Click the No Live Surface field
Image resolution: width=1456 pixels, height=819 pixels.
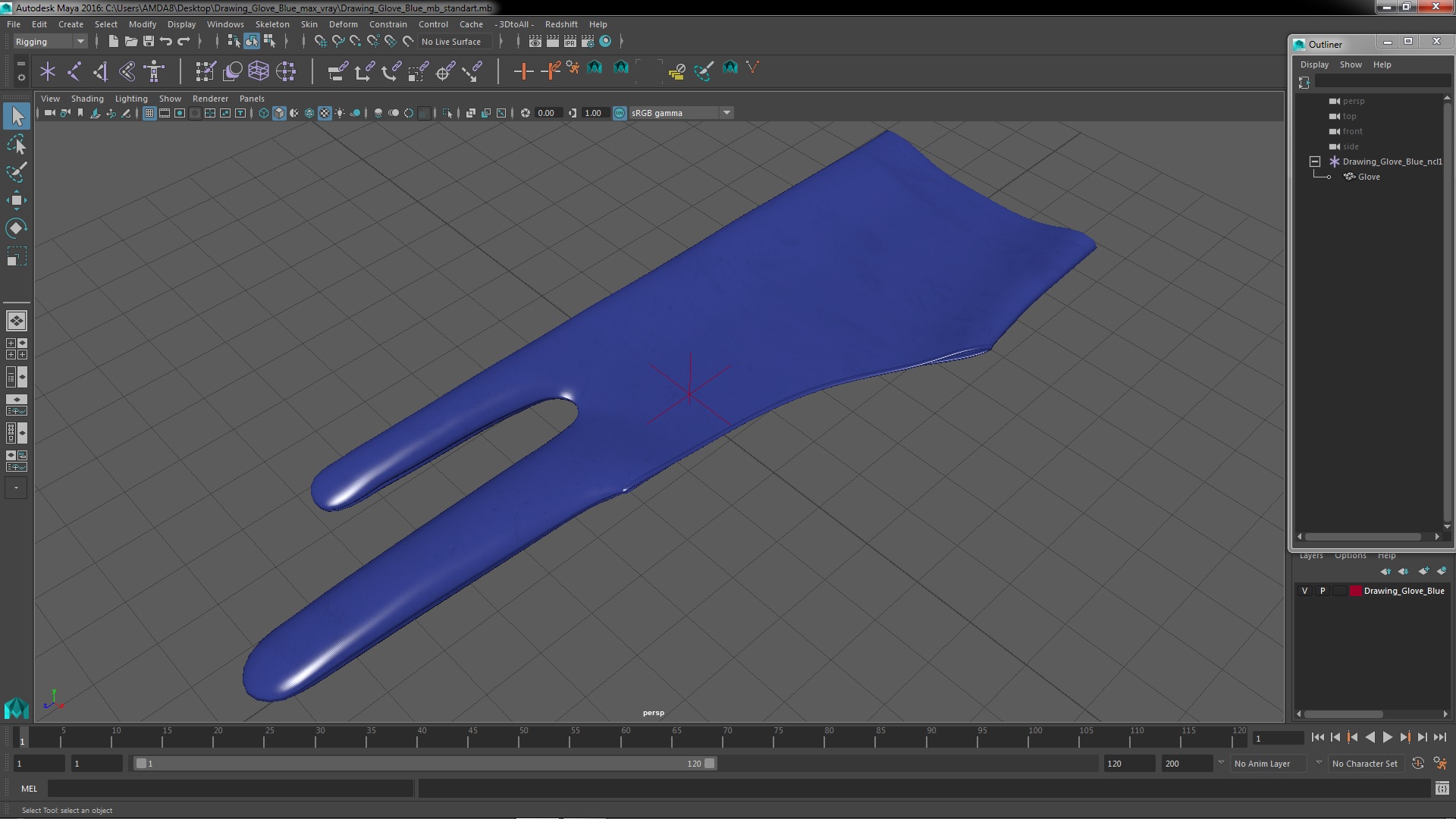click(455, 42)
